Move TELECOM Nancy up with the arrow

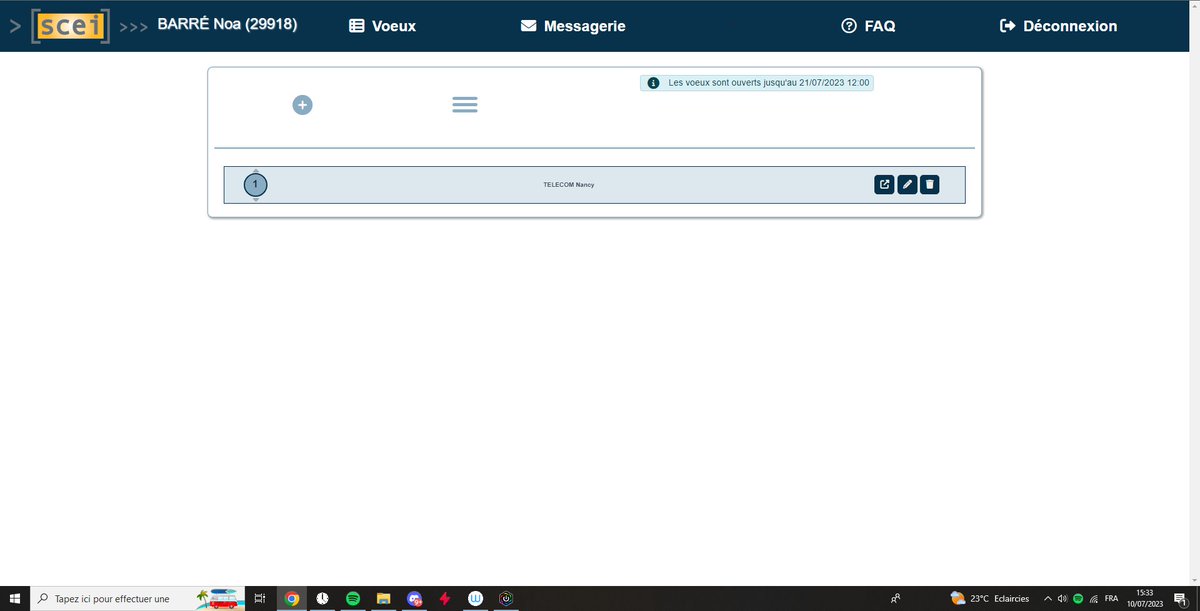pos(256,170)
